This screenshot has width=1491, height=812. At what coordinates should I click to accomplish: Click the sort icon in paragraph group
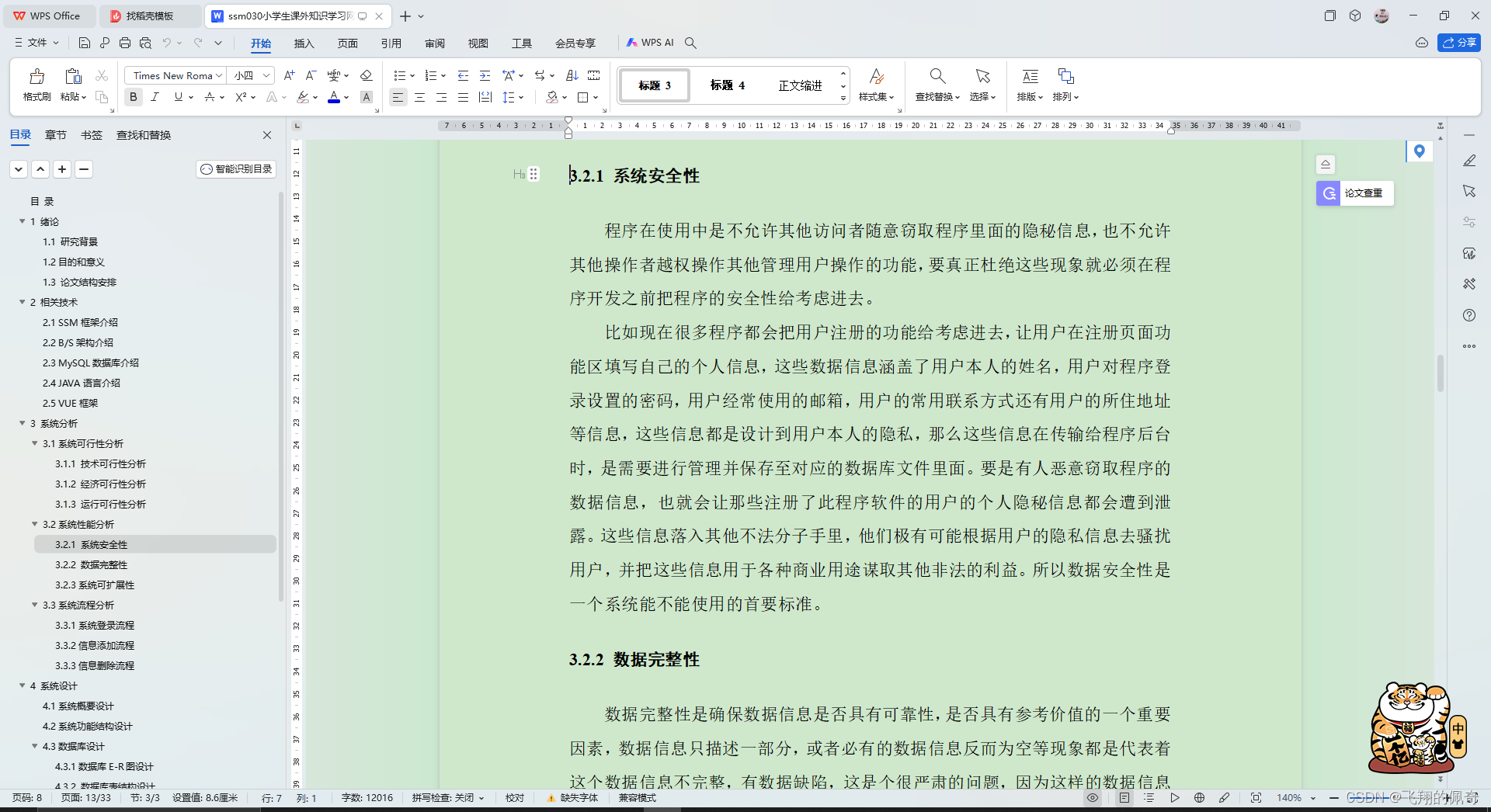pos(572,75)
